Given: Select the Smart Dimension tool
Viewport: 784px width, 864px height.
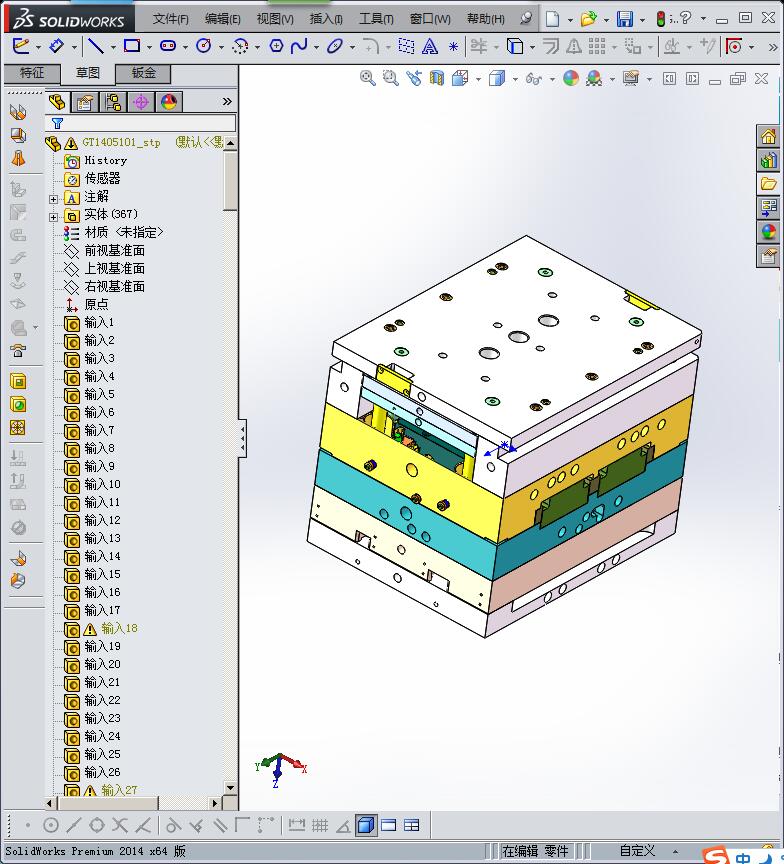Looking at the screenshot, I should point(56,46).
